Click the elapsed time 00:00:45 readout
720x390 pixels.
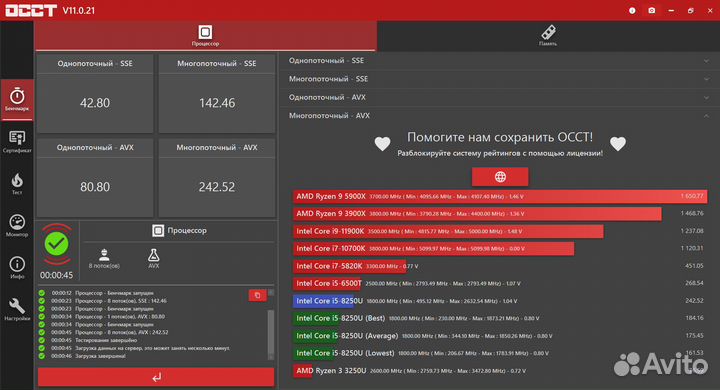coord(56,275)
